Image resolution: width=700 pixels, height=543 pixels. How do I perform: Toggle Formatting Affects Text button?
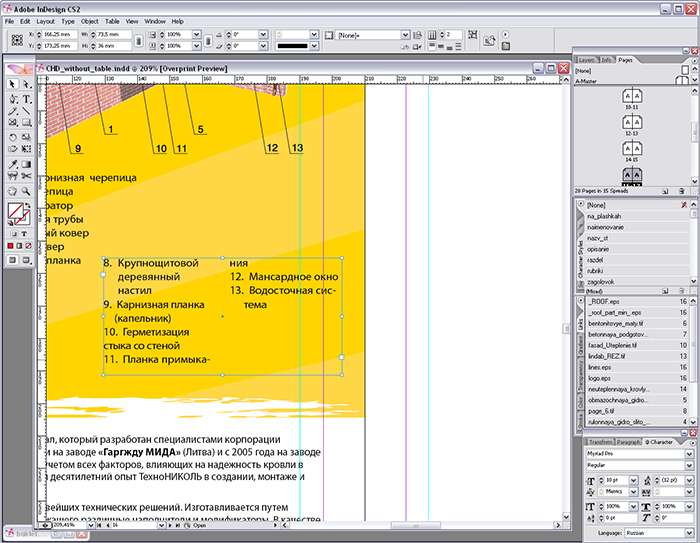click(24, 234)
